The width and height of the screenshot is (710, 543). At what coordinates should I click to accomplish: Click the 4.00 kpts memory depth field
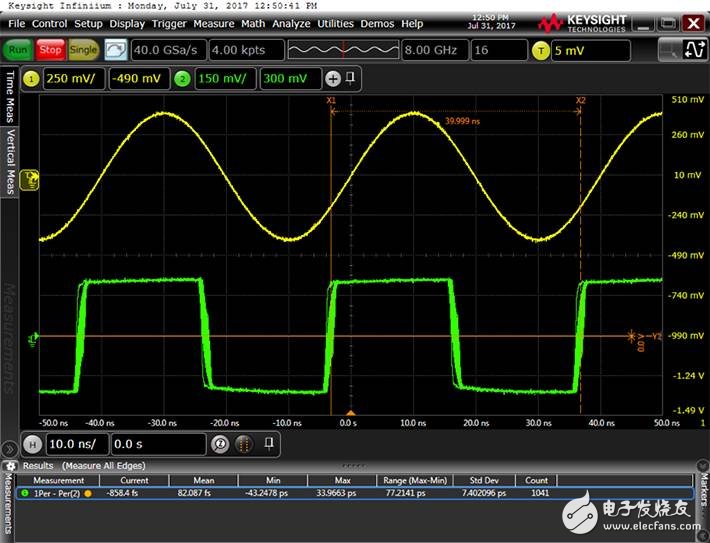click(247, 50)
